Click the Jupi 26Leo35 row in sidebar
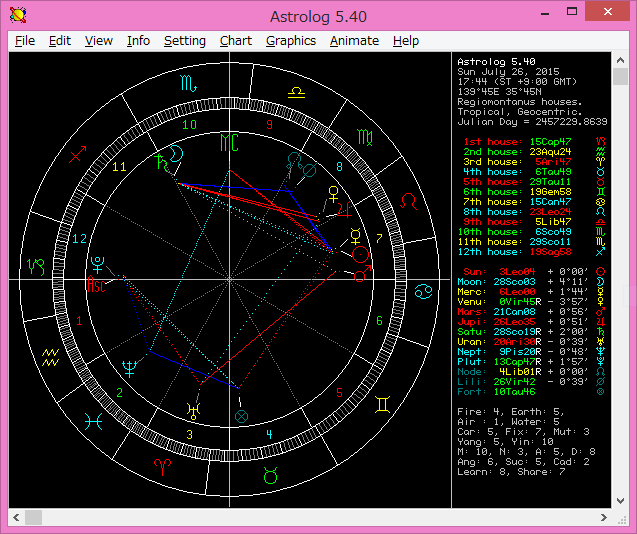Image resolution: width=637 pixels, height=534 pixels. point(531,321)
